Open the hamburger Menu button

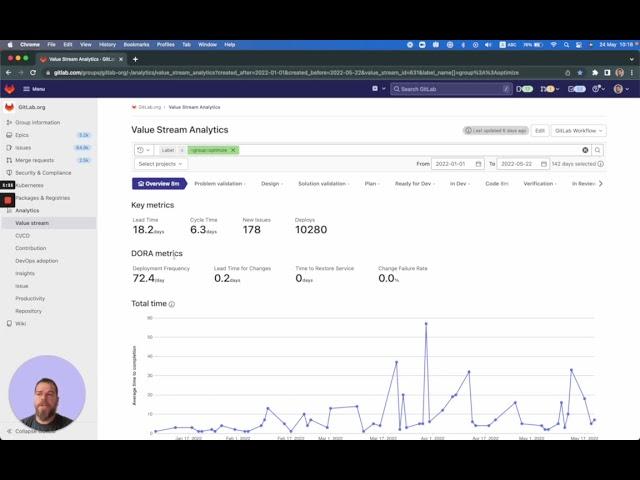34,89
